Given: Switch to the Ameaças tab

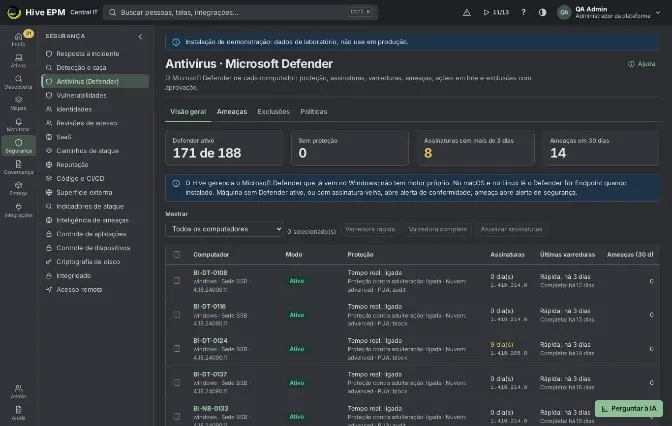Looking at the screenshot, I should (x=232, y=111).
